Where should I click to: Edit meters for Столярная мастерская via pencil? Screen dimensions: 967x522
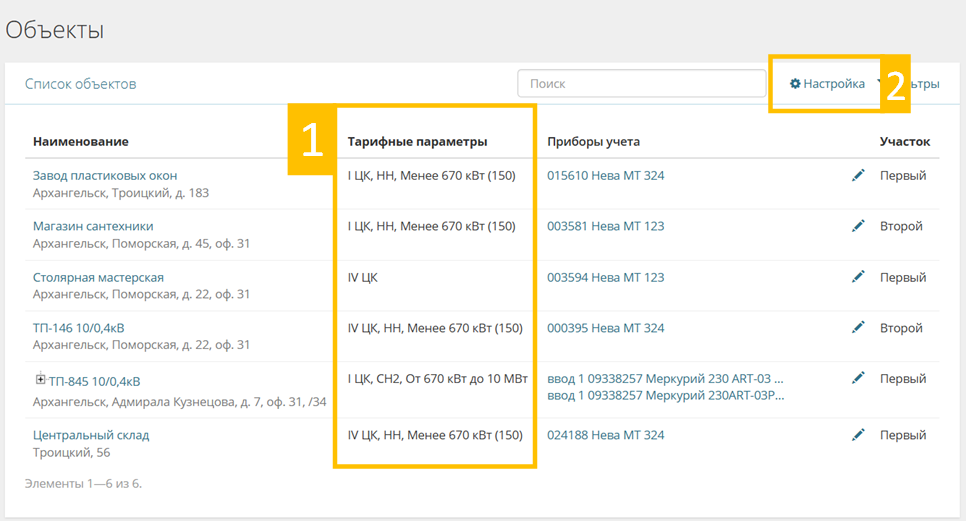pos(857,277)
